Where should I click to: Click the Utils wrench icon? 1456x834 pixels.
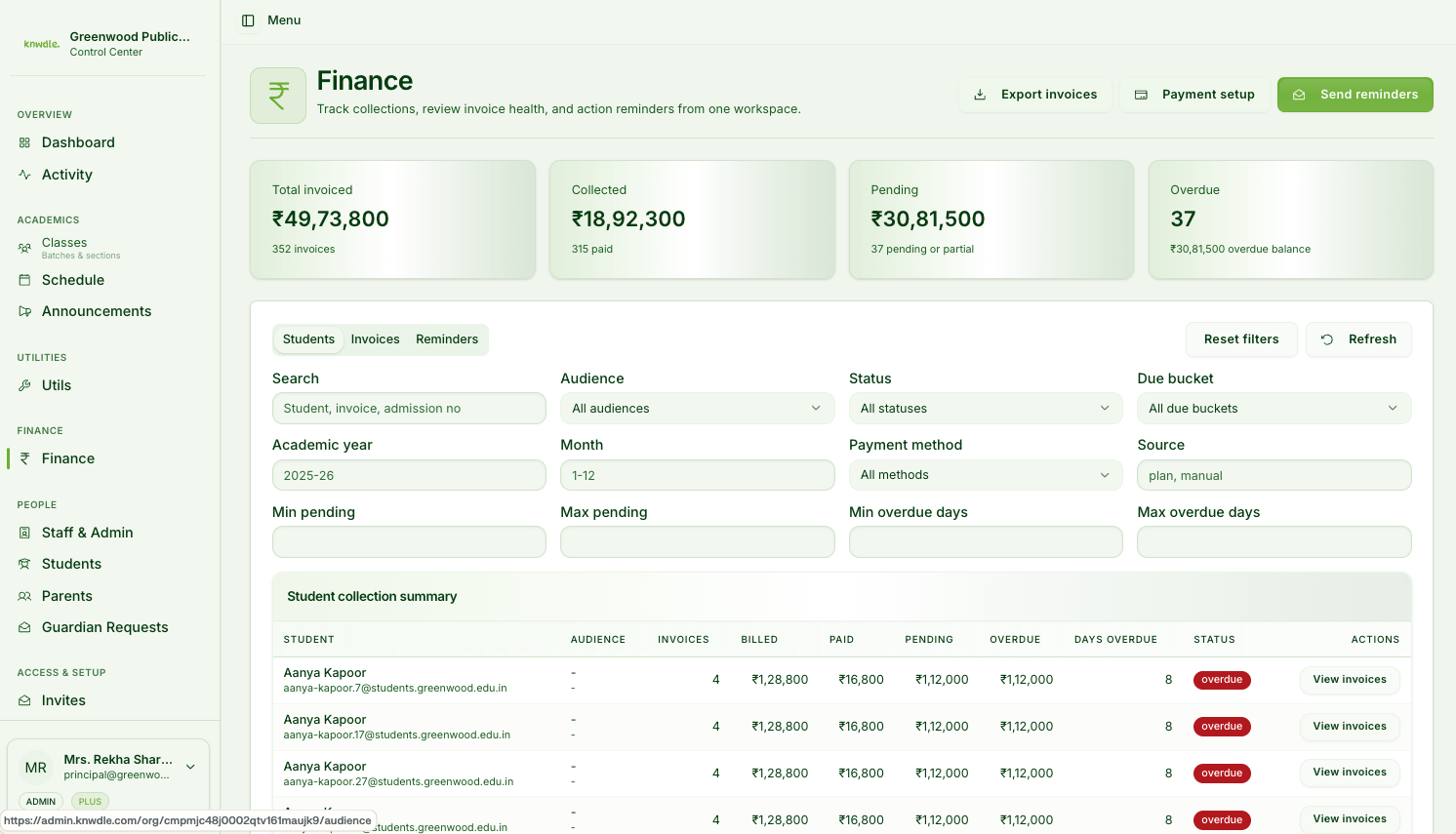click(24, 385)
